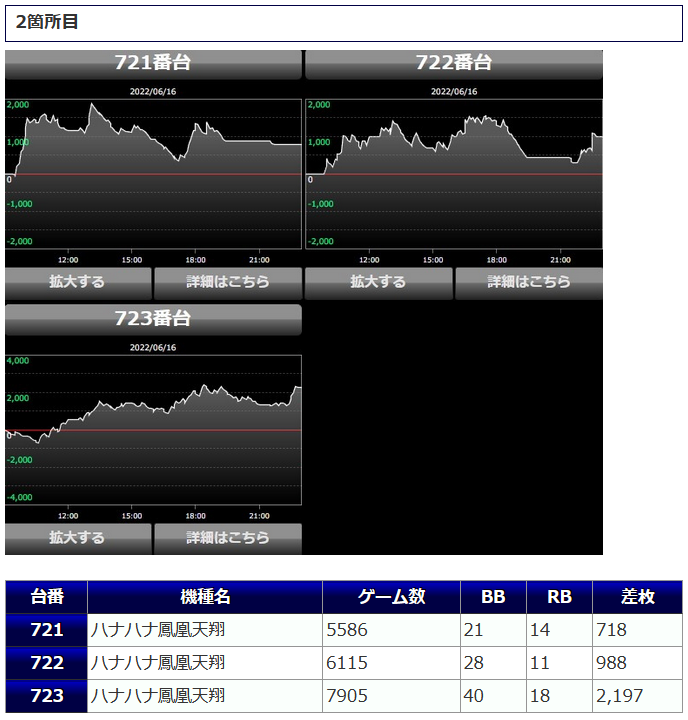Click ハナハナ鳳凰天翔 in the 723 row

point(158,696)
